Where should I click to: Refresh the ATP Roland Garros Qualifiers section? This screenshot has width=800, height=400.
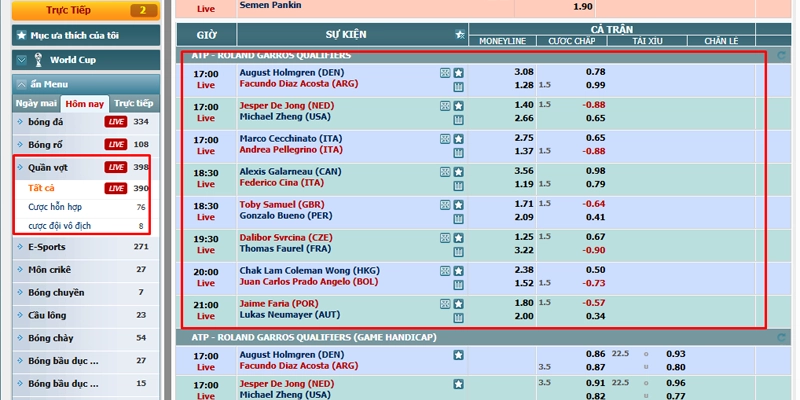point(781,55)
